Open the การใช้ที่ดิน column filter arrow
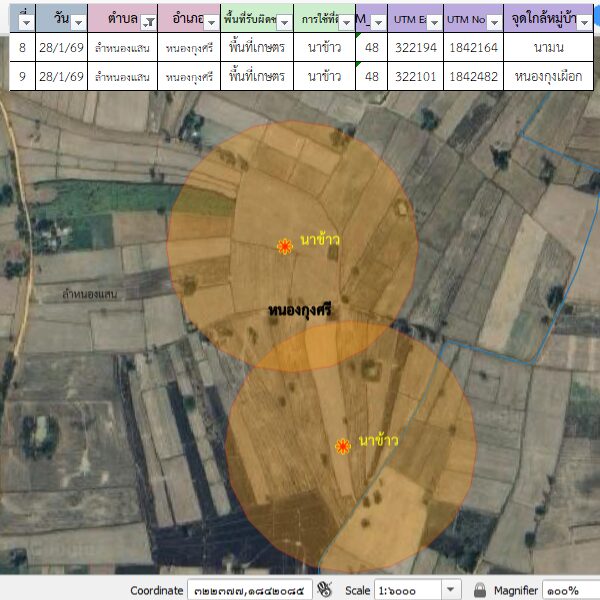Screen dimensions: 600x600 pos(346,21)
